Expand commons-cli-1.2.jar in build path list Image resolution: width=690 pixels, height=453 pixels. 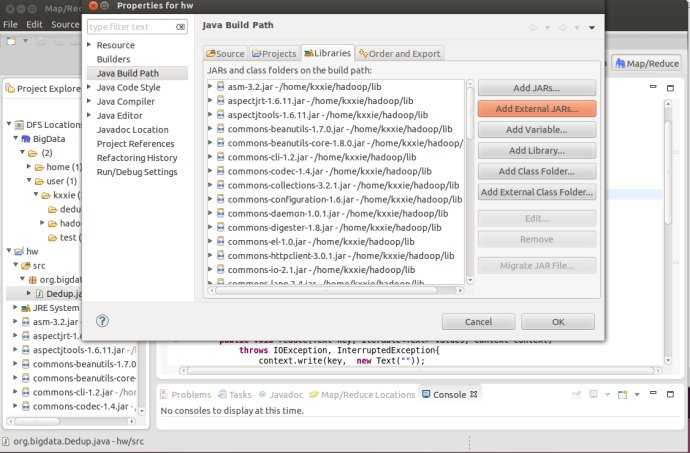click(210, 157)
